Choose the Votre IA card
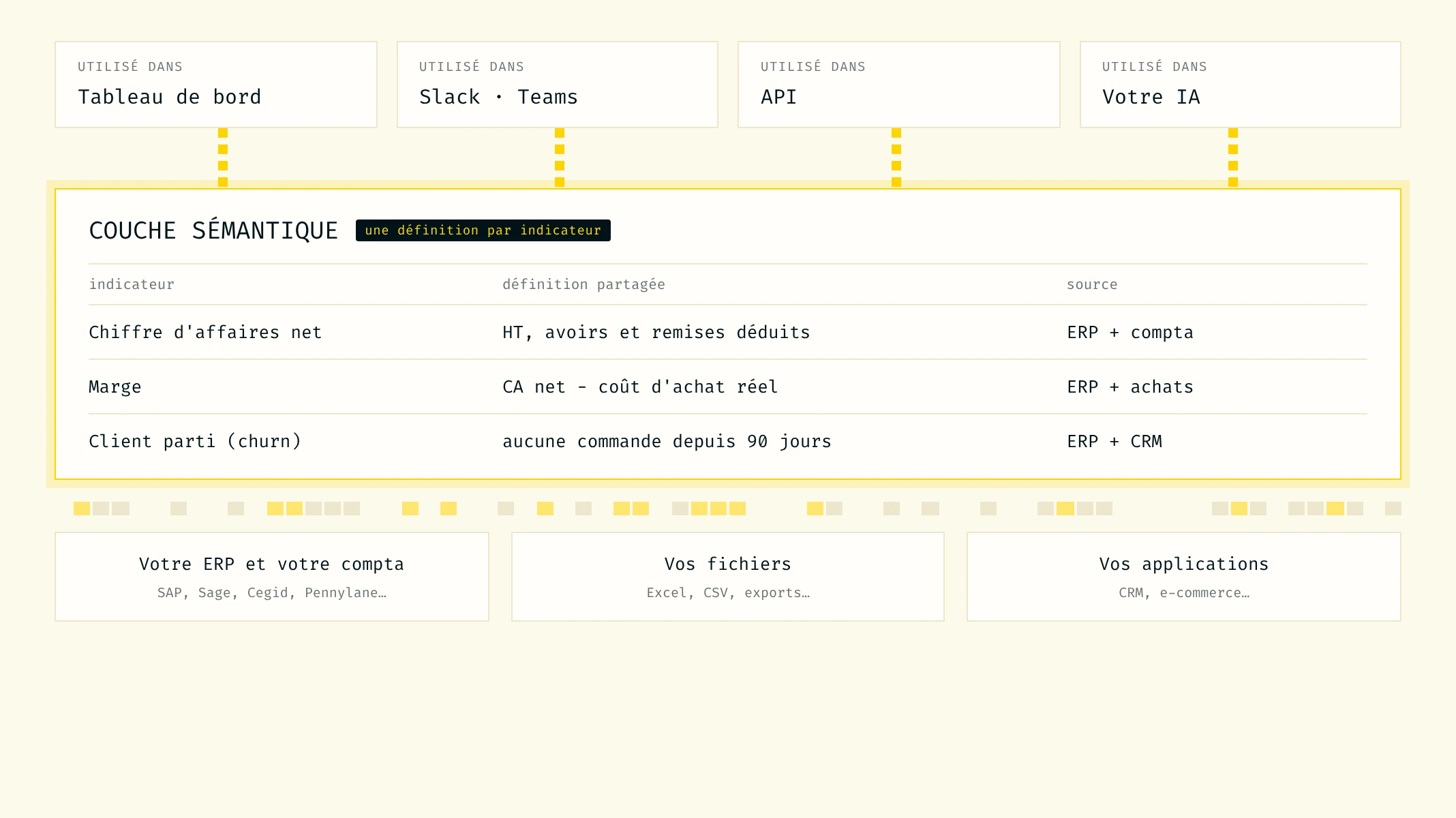 coord(1241,85)
